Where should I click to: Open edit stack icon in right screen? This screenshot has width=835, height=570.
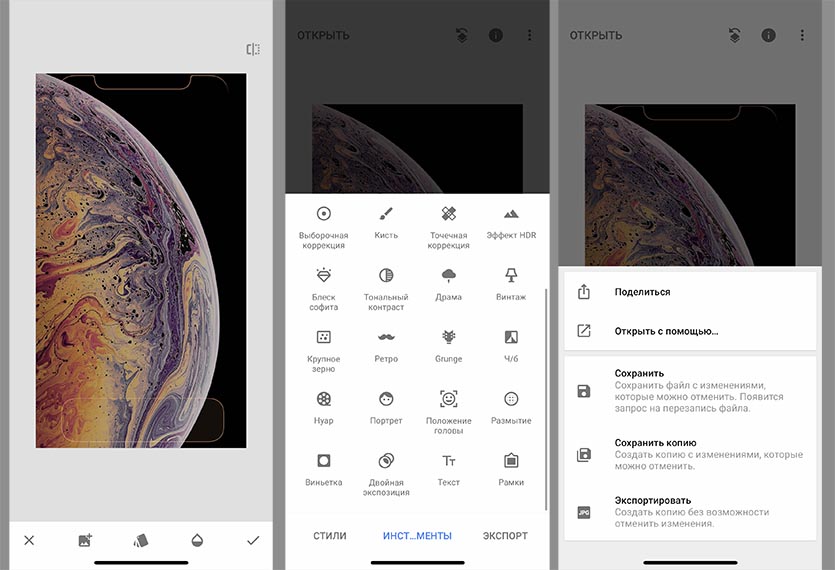[734, 35]
